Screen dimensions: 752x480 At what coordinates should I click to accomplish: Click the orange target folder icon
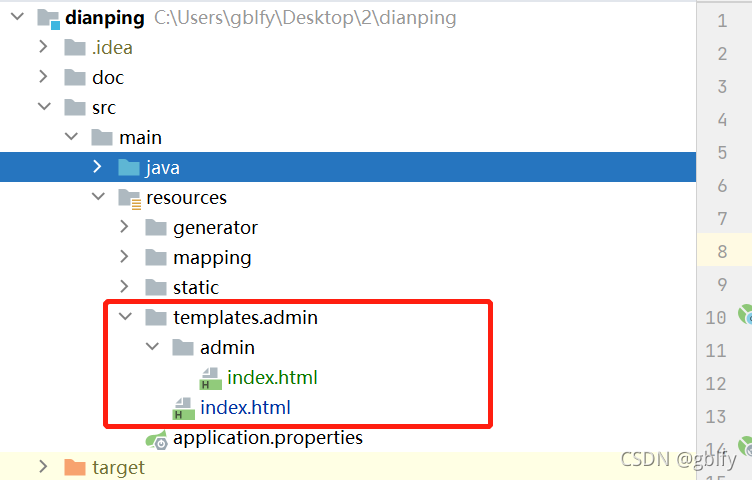pos(75,467)
